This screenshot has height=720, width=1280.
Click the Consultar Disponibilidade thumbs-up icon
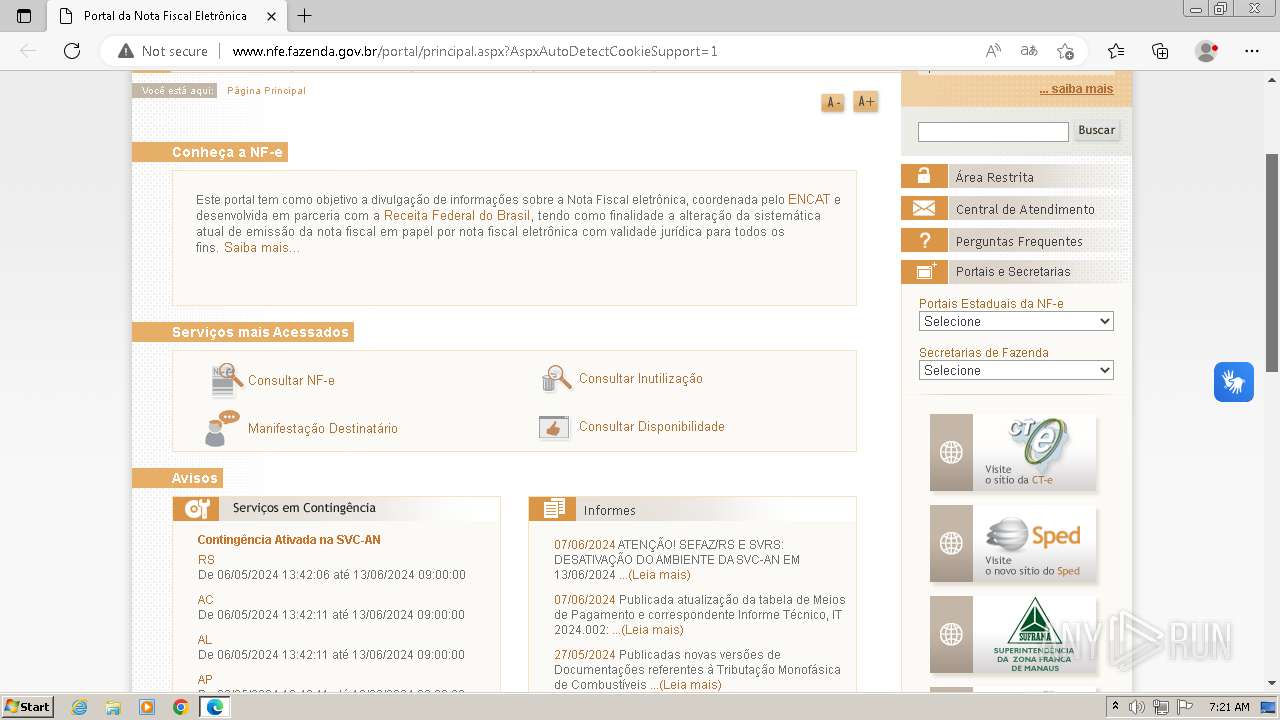(x=554, y=427)
